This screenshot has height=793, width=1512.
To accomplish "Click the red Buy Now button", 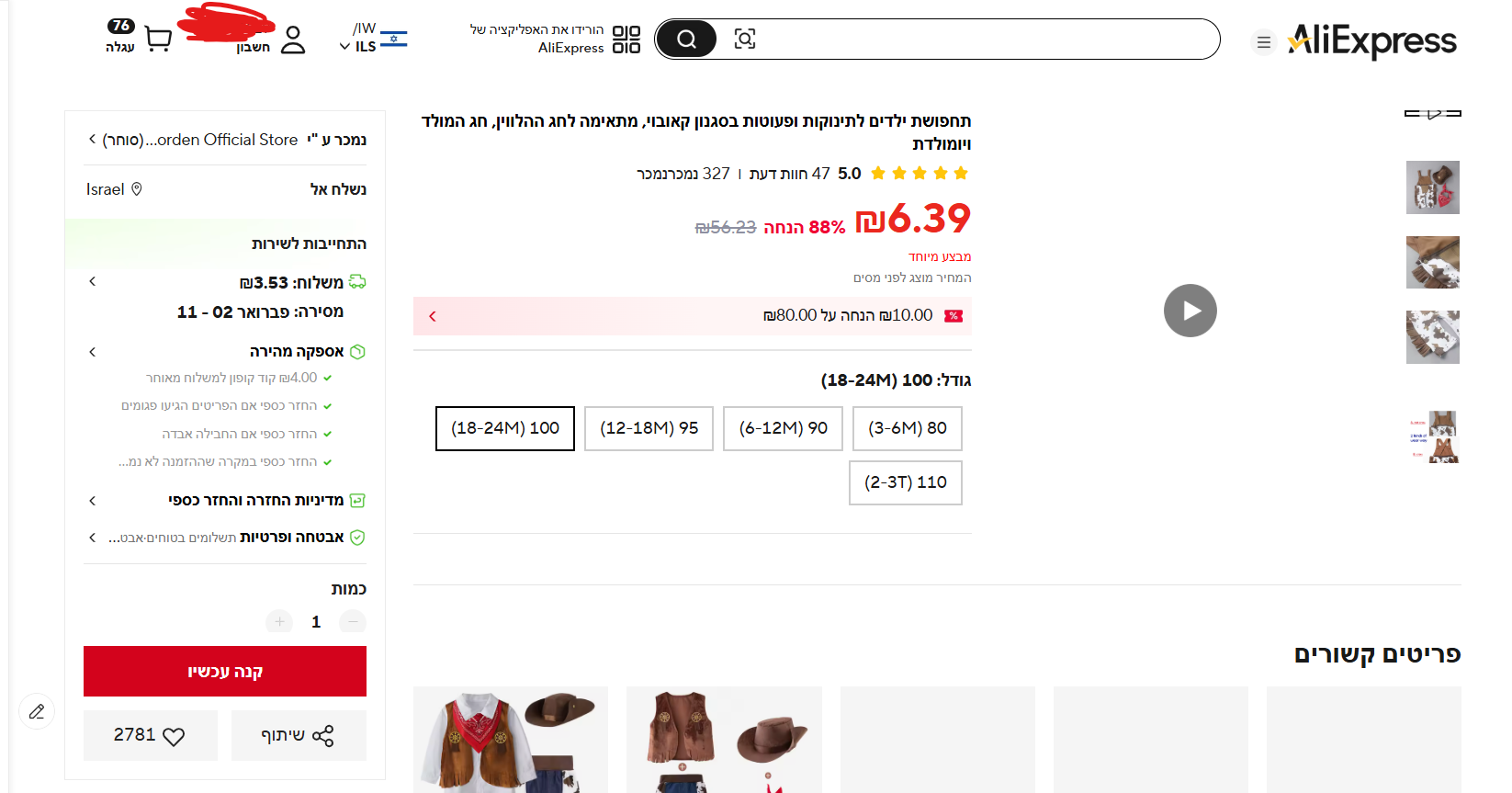I will coord(225,672).
